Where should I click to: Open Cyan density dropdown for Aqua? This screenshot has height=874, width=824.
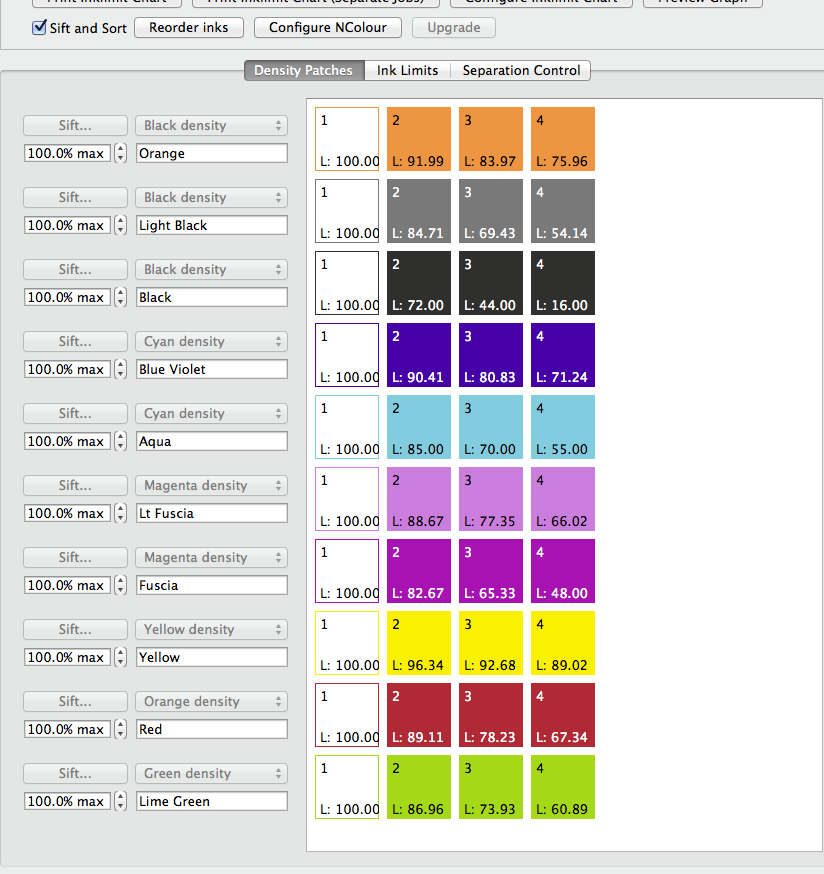tap(211, 413)
